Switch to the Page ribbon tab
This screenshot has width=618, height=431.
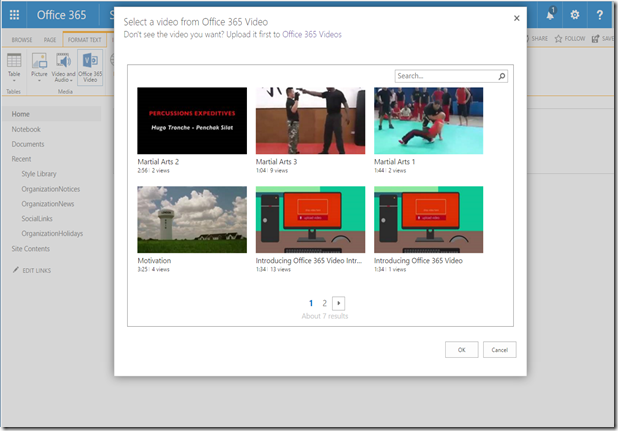tap(50, 40)
